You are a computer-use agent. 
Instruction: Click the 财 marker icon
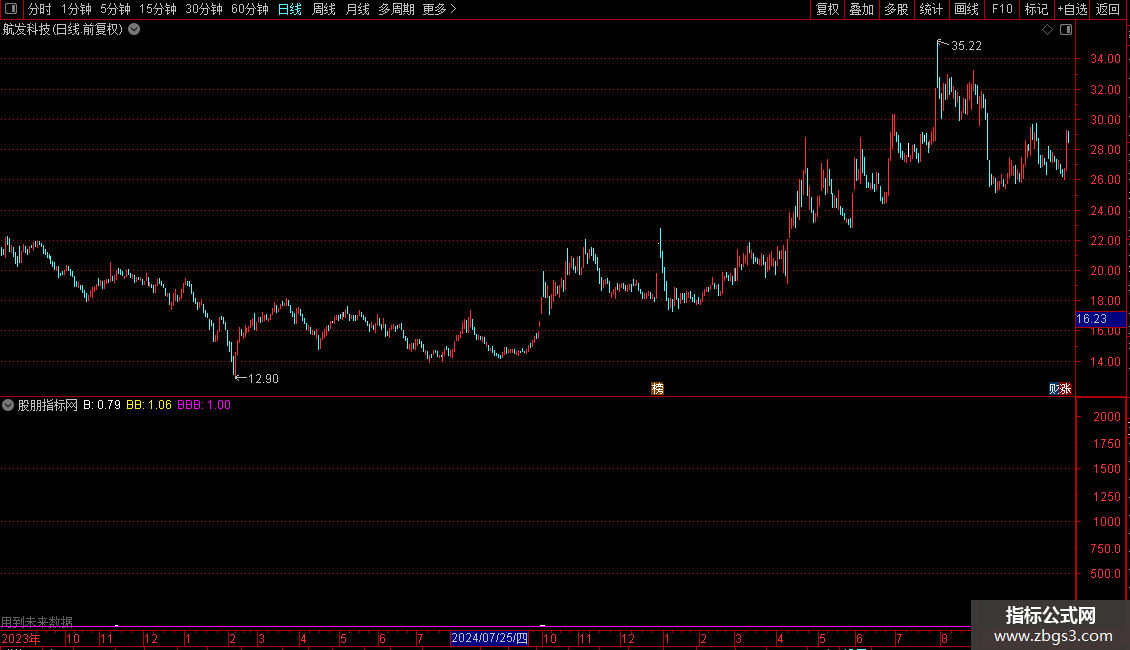(x=1054, y=388)
